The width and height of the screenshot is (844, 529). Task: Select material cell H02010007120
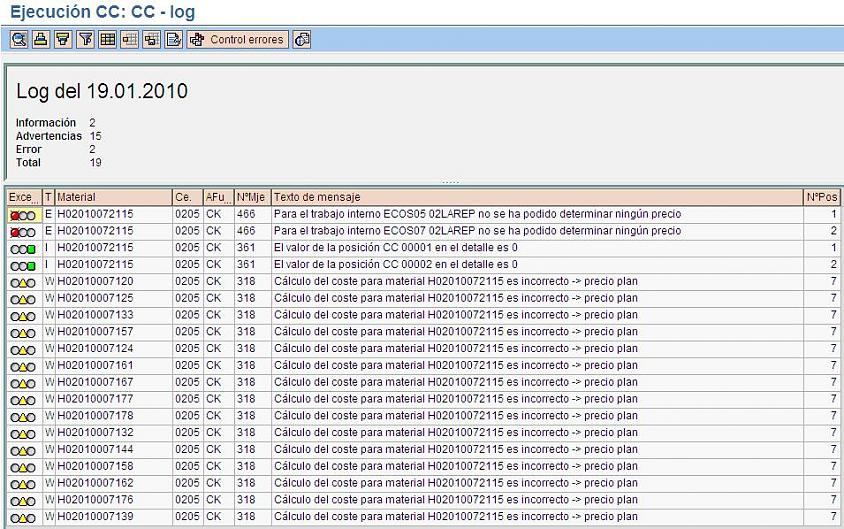(x=95, y=282)
